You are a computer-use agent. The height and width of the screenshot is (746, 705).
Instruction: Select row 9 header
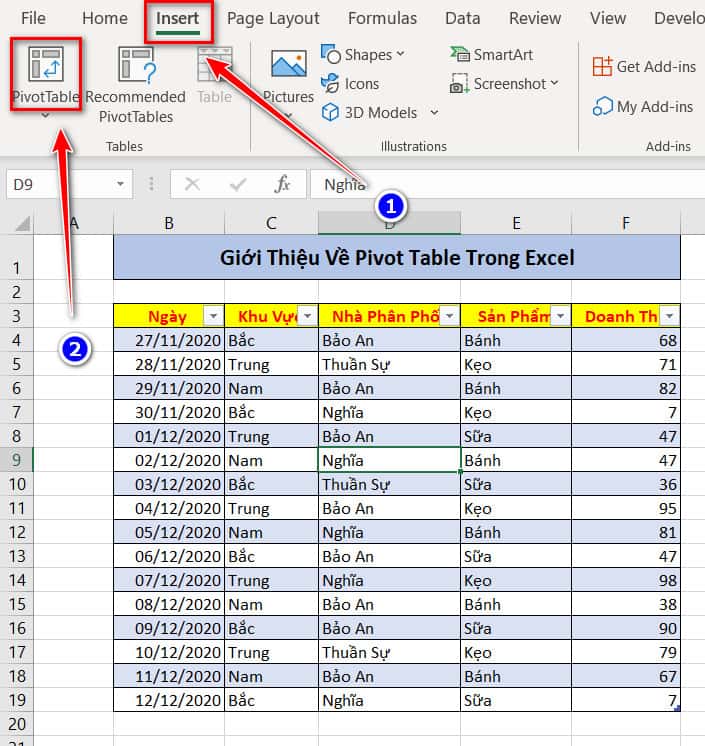(17, 460)
